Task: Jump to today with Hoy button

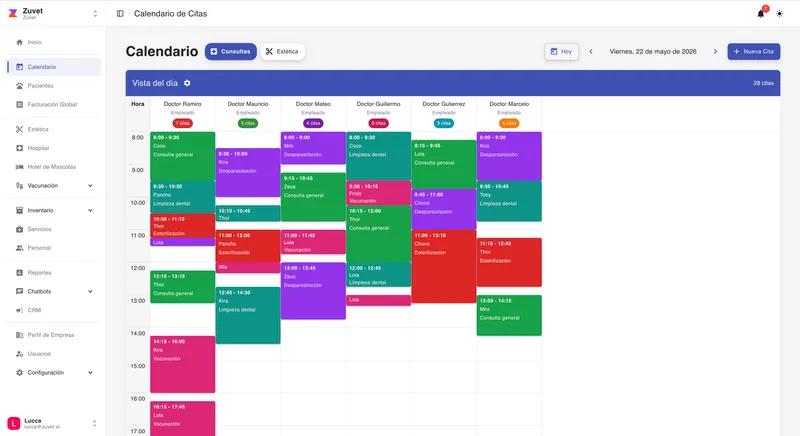Action: coord(561,52)
